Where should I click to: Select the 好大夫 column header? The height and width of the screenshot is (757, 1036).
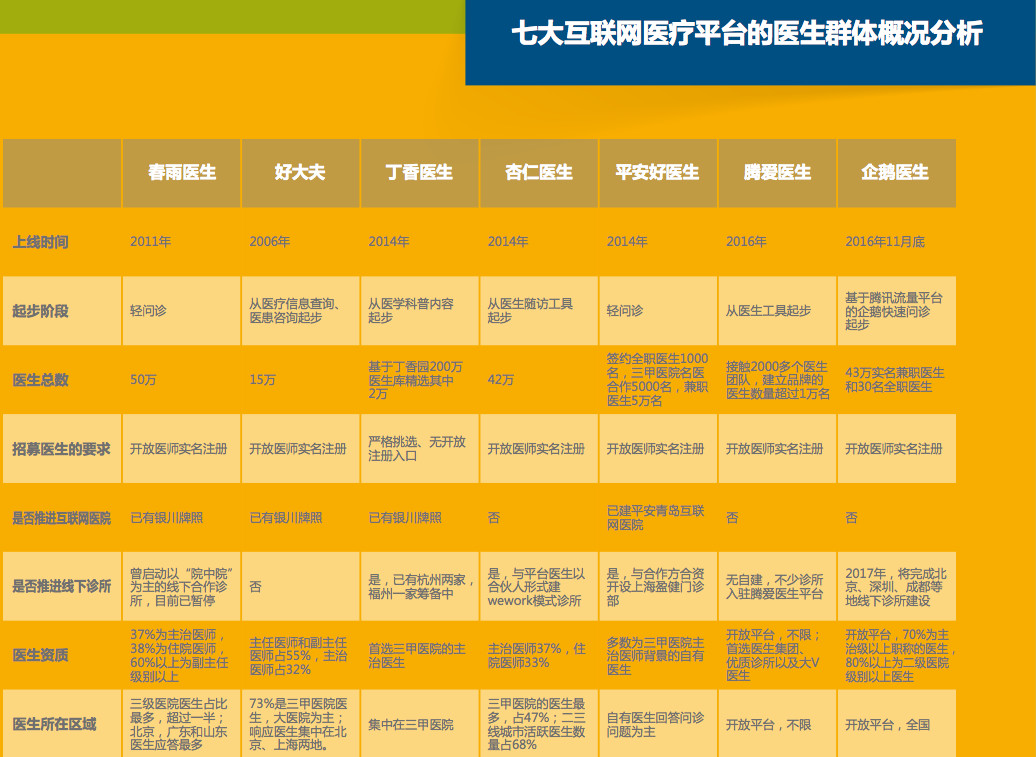click(x=301, y=173)
